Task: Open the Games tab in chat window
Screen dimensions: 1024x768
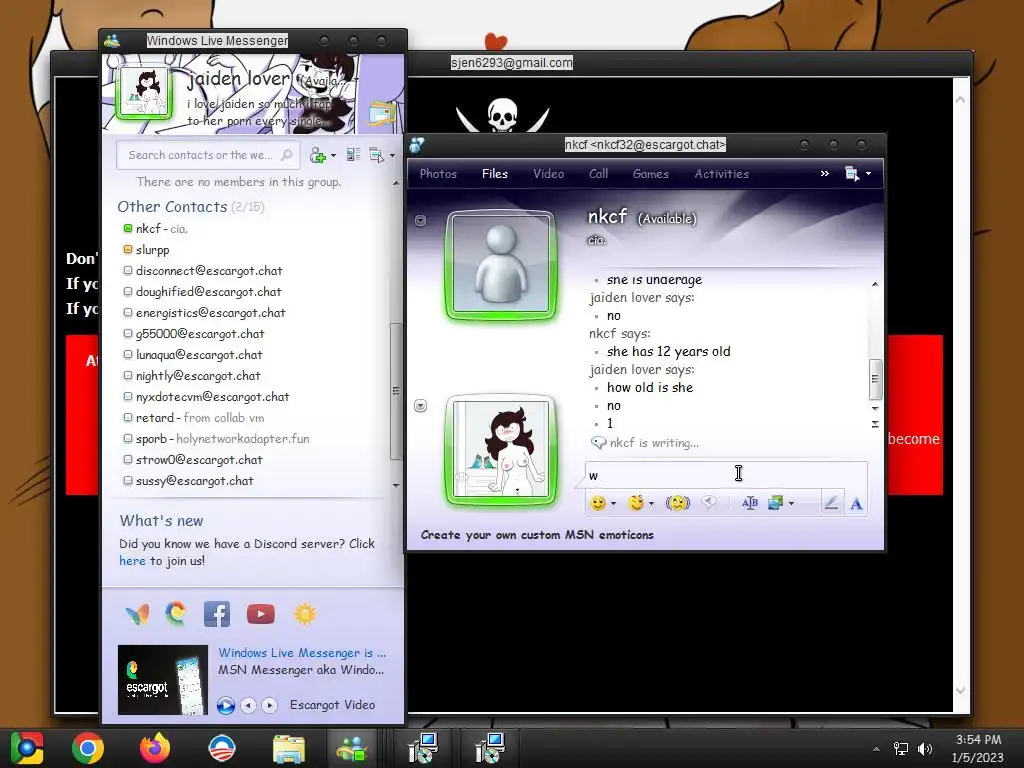Action: coord(650,174)
